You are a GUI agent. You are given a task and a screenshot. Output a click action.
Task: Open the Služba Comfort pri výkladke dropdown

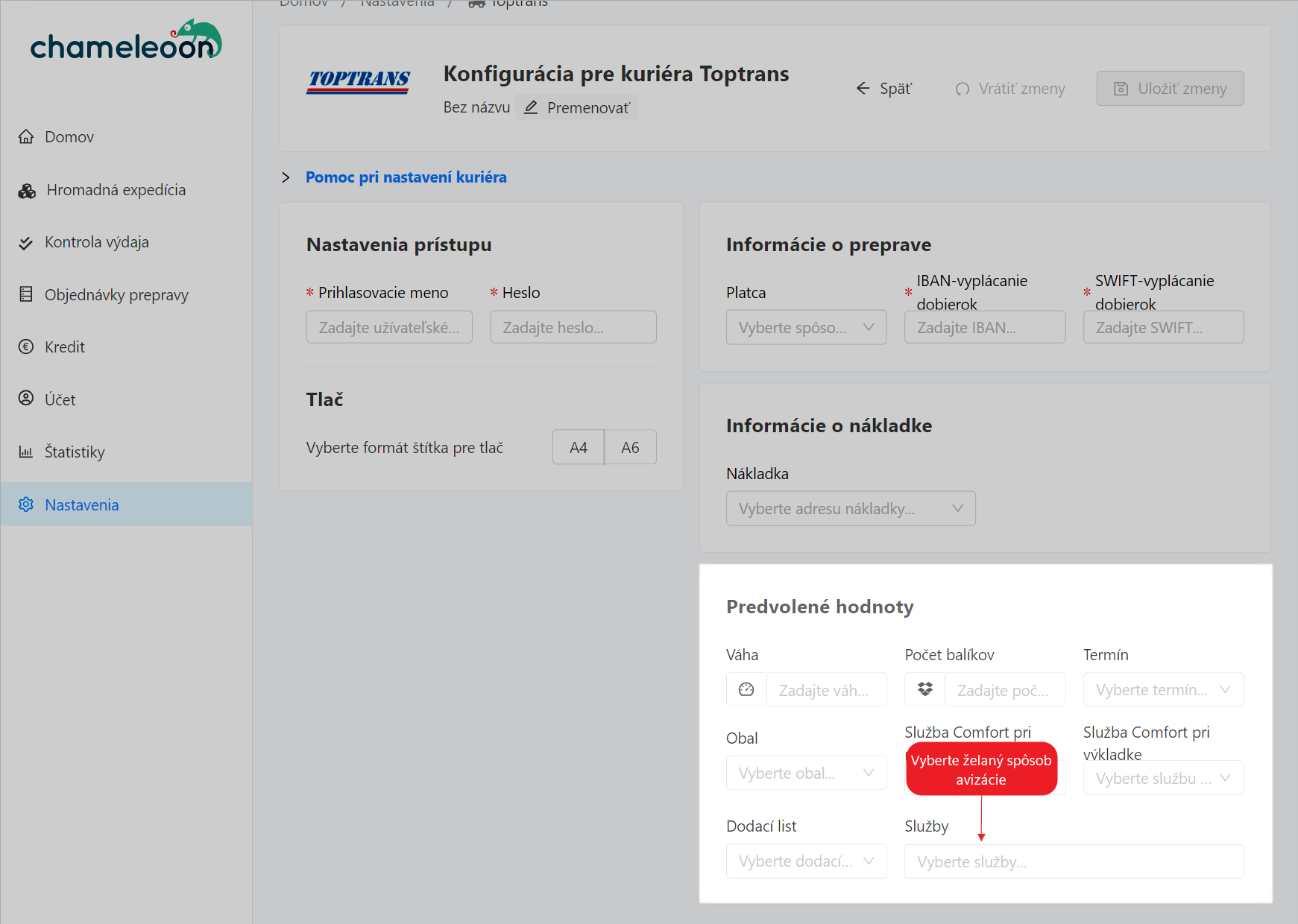point(1164,778)
